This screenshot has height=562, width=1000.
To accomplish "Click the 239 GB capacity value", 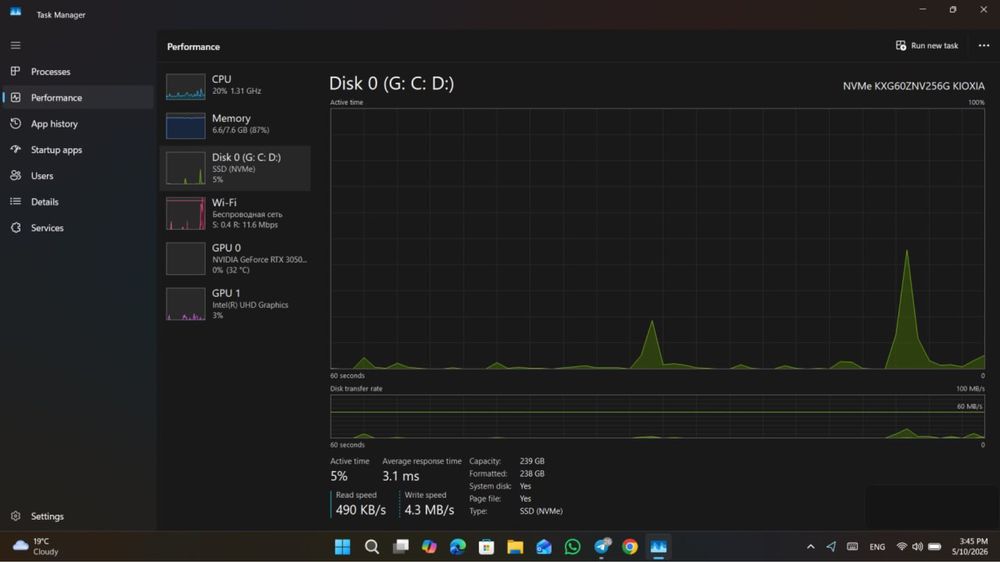I will coord(532,461).
